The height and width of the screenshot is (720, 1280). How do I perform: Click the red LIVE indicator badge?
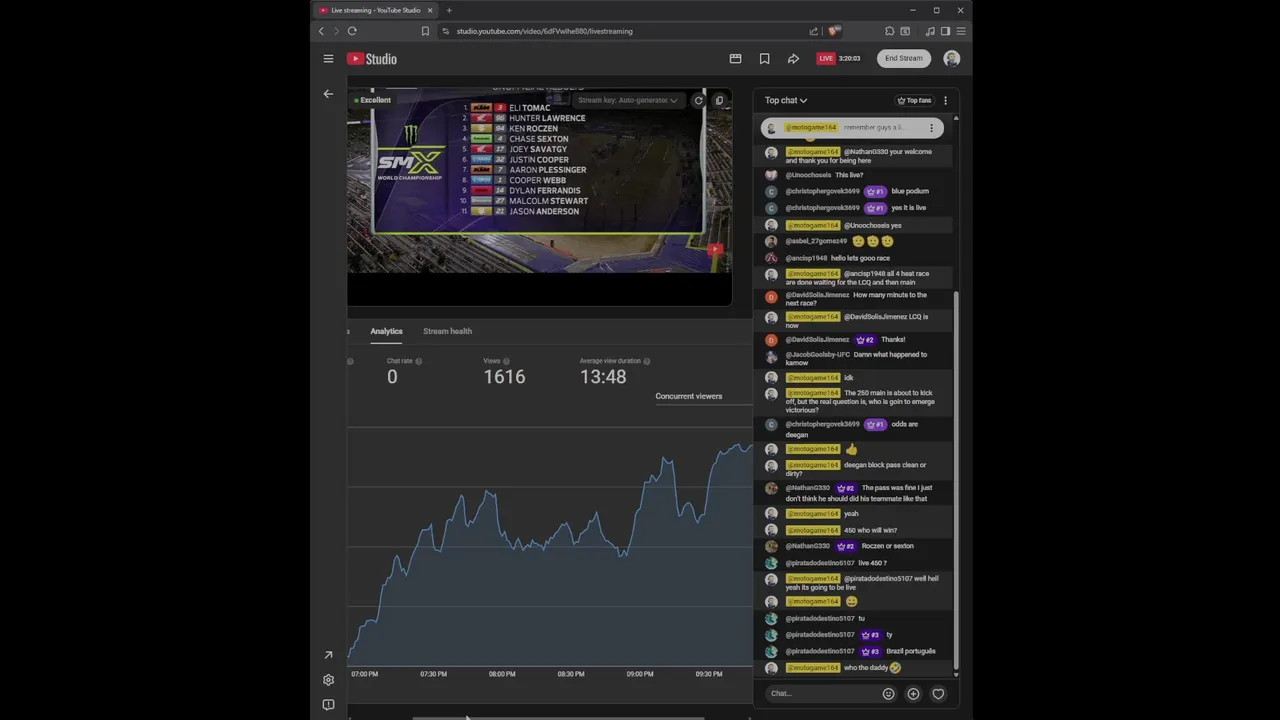826,59
